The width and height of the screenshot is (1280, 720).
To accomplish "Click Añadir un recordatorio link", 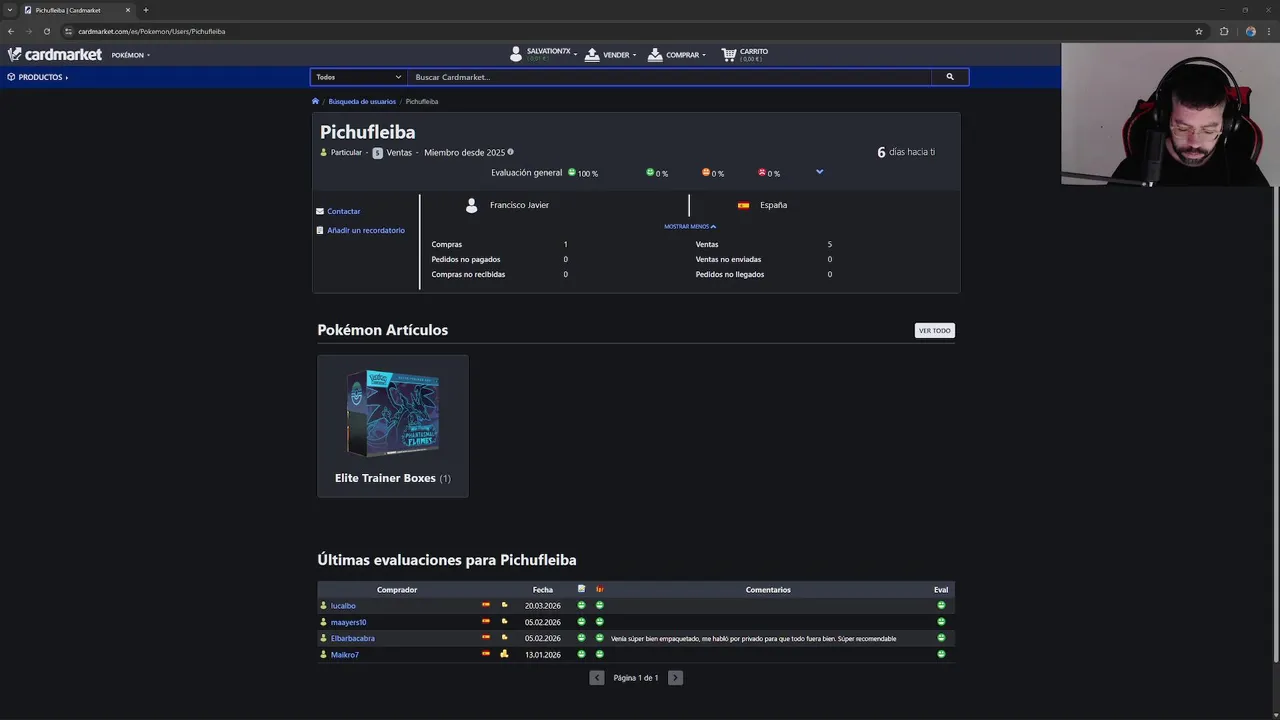I will click(365, 230).
